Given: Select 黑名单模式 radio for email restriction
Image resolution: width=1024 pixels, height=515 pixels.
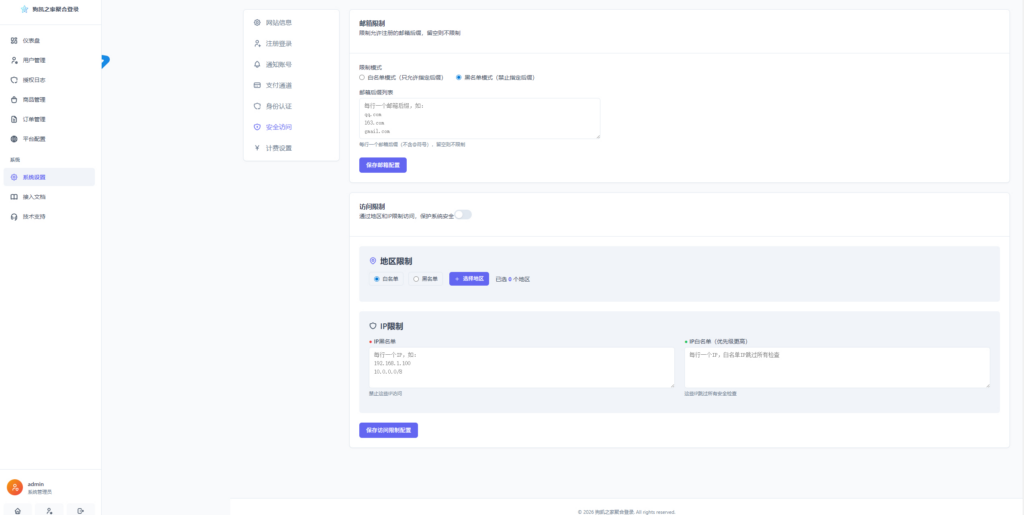Looking at the screenshot, I should (458, 77).
